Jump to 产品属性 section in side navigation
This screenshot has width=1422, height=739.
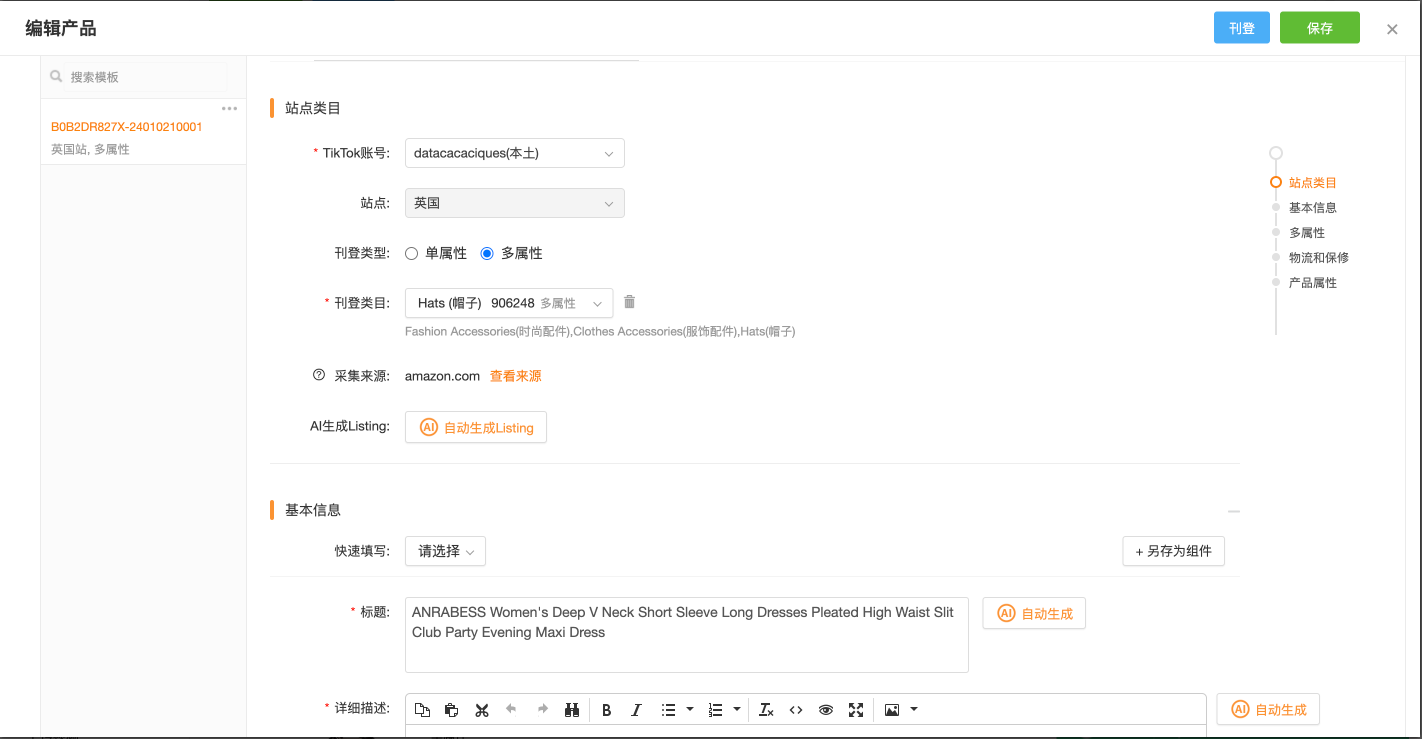[x=1312, y=283]
